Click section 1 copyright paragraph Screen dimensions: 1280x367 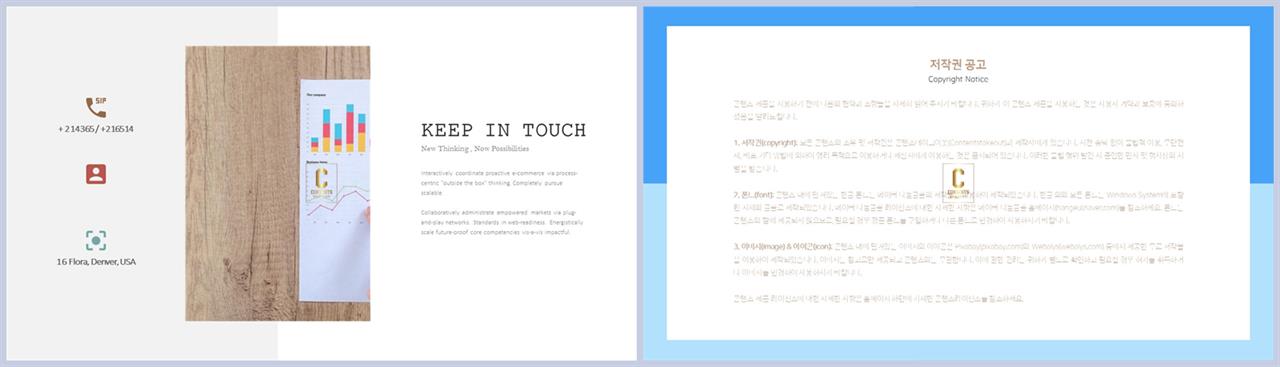958,156
